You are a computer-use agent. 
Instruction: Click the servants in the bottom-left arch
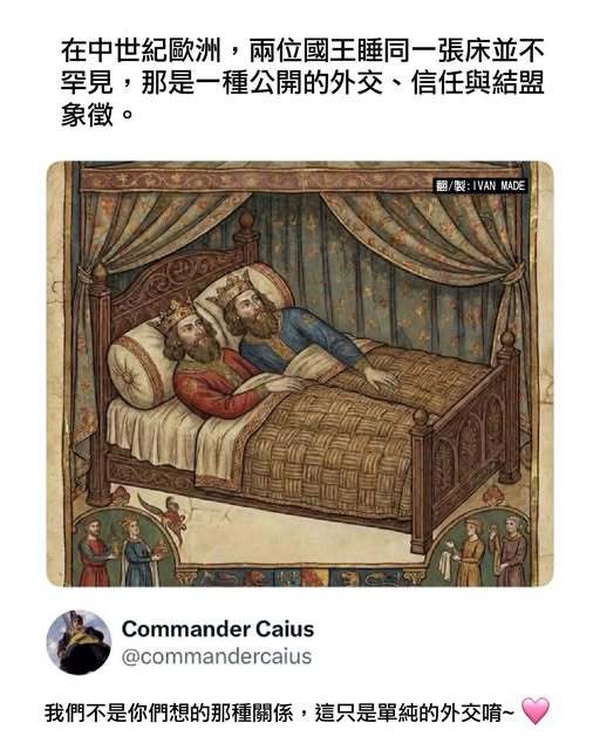pos(120,551)
